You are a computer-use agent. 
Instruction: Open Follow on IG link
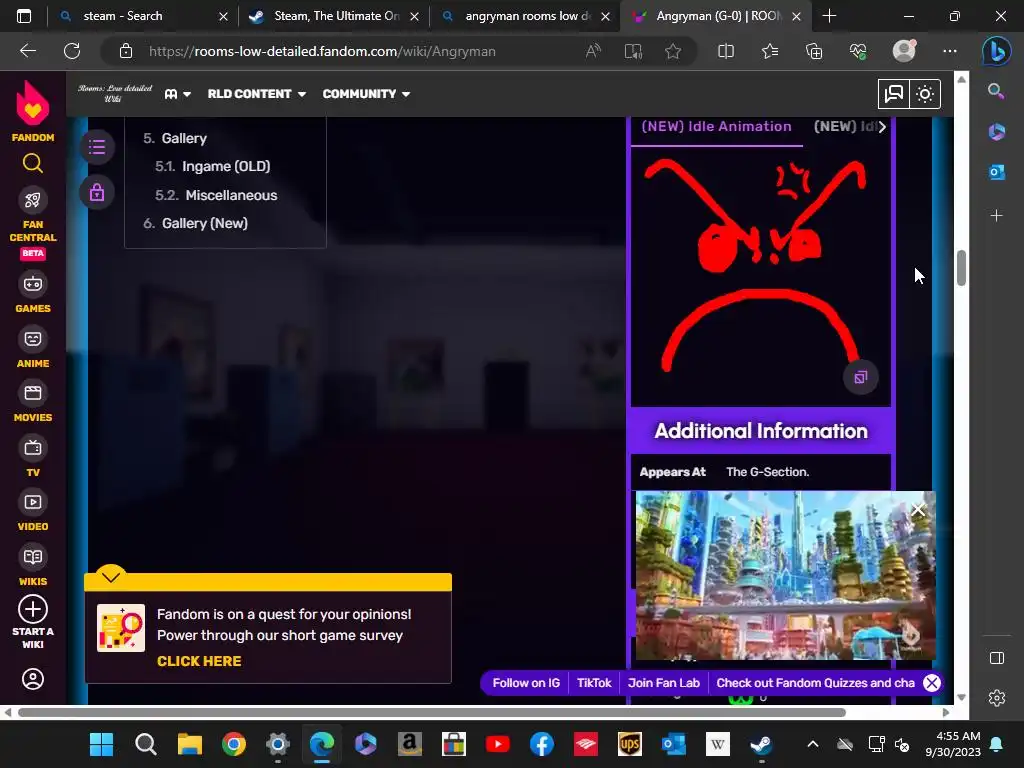(526, 683)
